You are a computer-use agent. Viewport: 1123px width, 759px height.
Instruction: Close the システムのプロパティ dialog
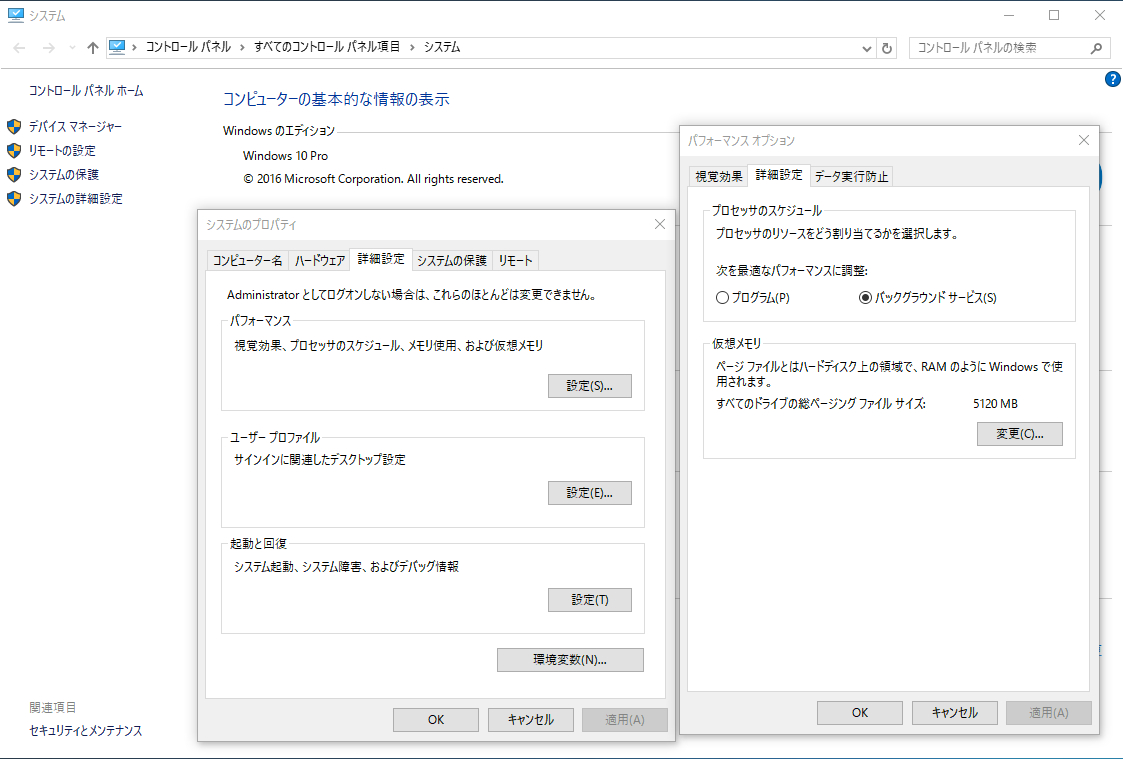click(660, 225)
